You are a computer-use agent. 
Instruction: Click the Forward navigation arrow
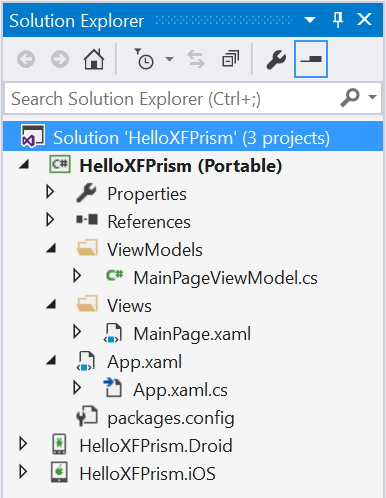click(60, 59)
